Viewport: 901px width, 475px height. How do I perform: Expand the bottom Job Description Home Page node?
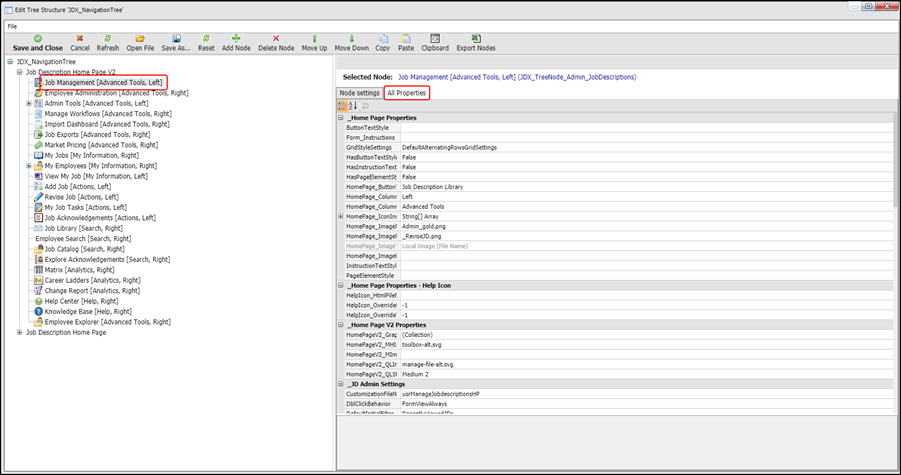click(19, 332)
